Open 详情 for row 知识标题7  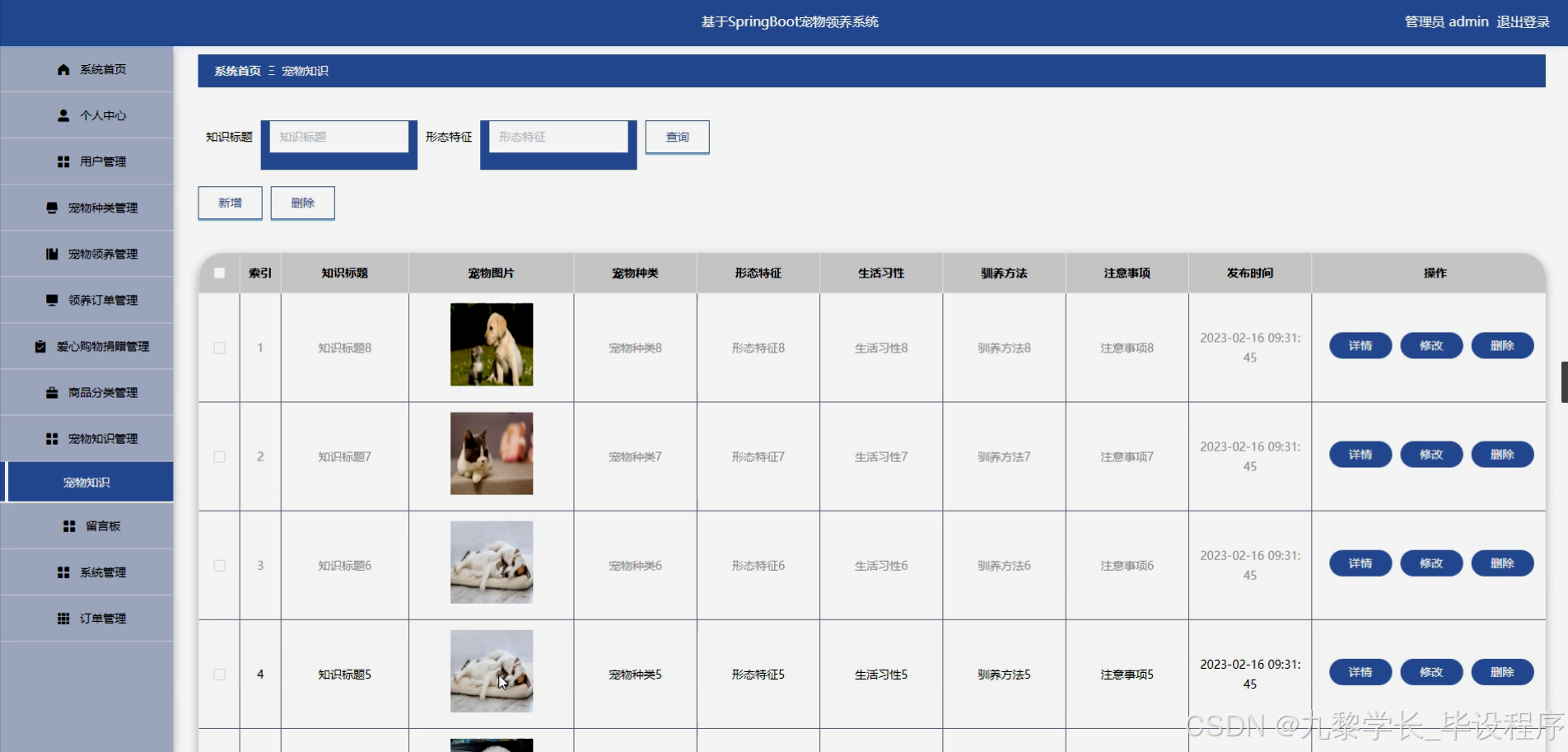[1360, 455]
